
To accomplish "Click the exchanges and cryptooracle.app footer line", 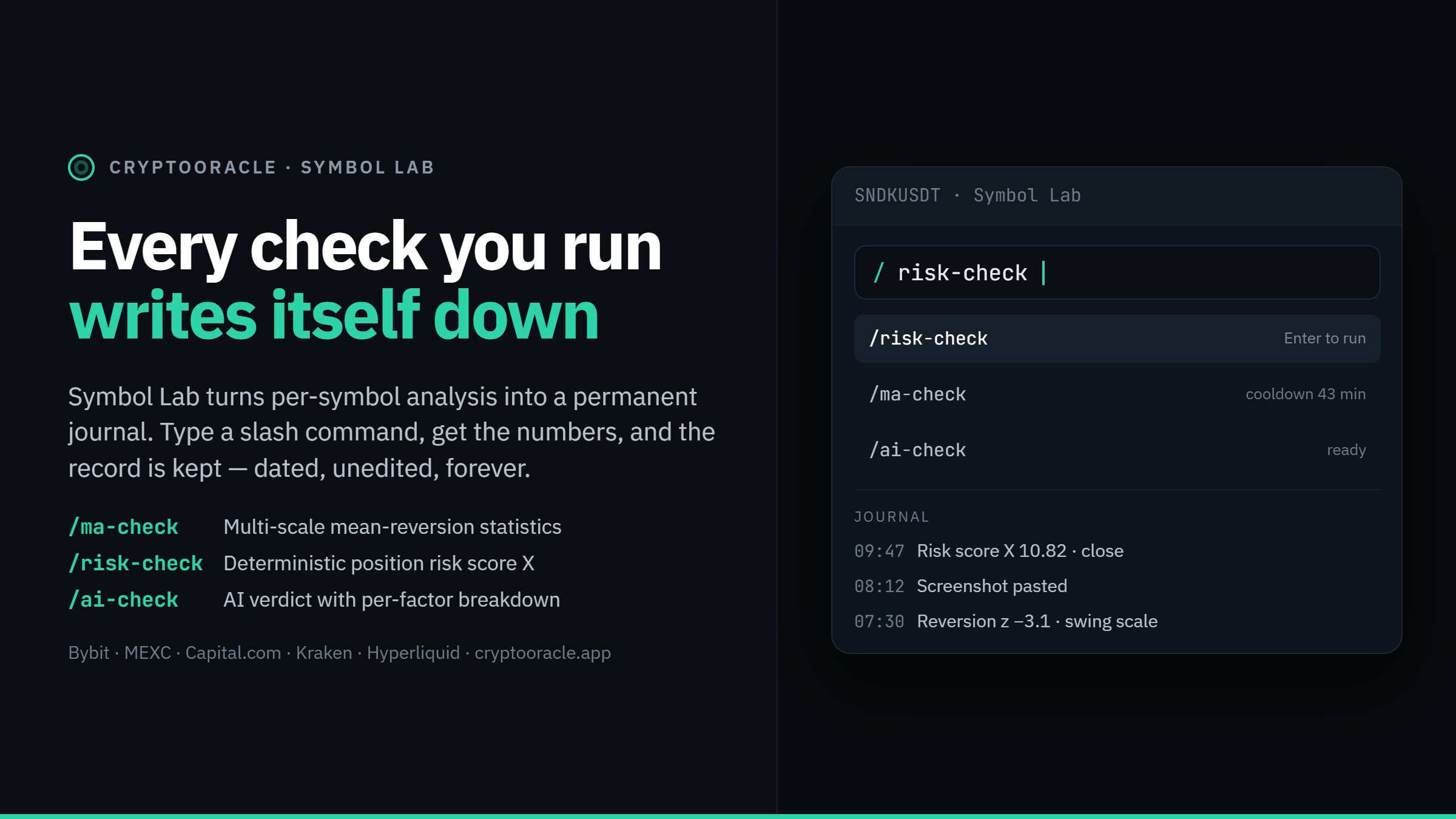I will click(340, 653).
